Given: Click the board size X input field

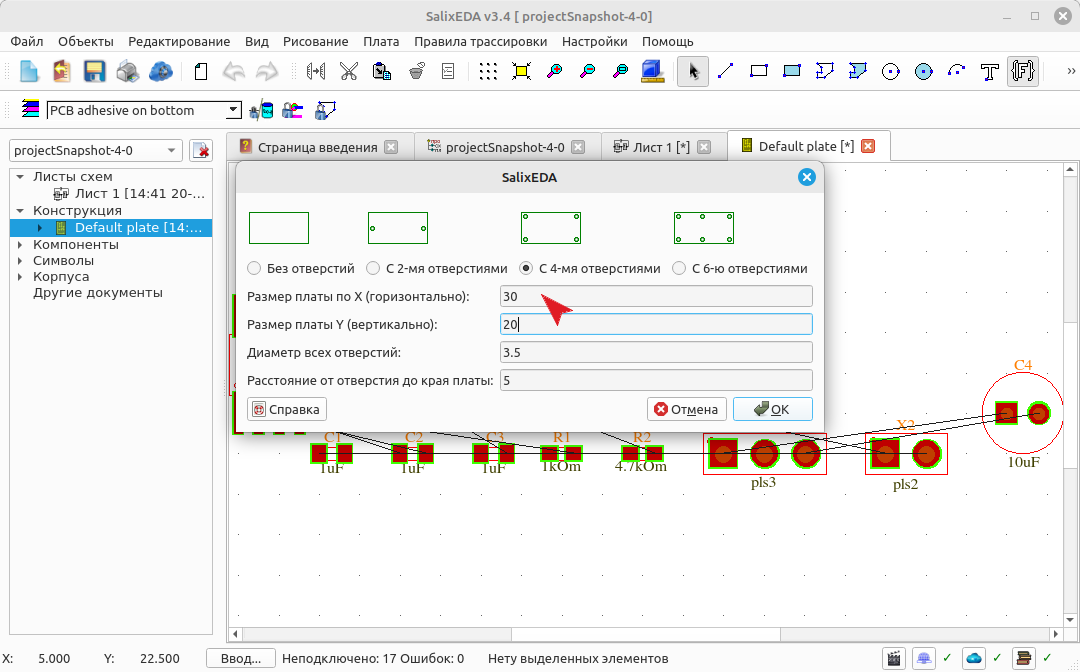Looking at the screenshot, I should click(x=656, y=296).
